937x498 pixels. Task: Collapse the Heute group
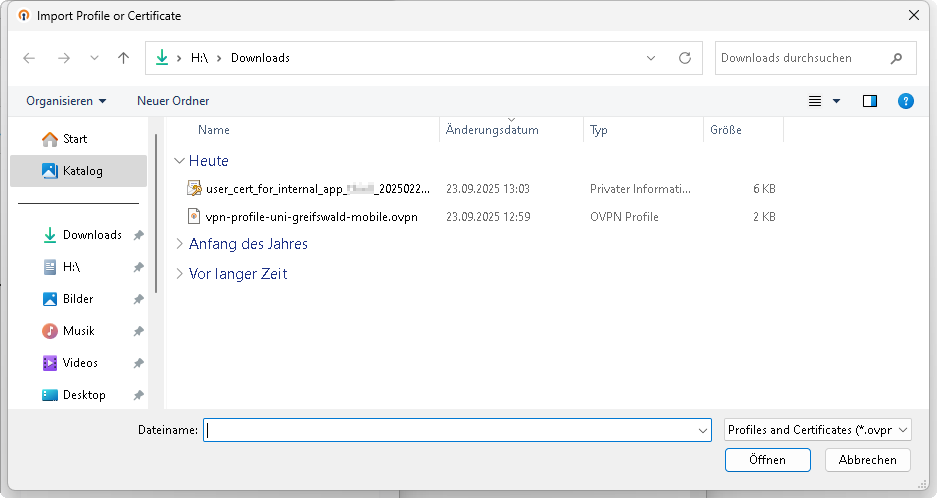coord(180,161)
